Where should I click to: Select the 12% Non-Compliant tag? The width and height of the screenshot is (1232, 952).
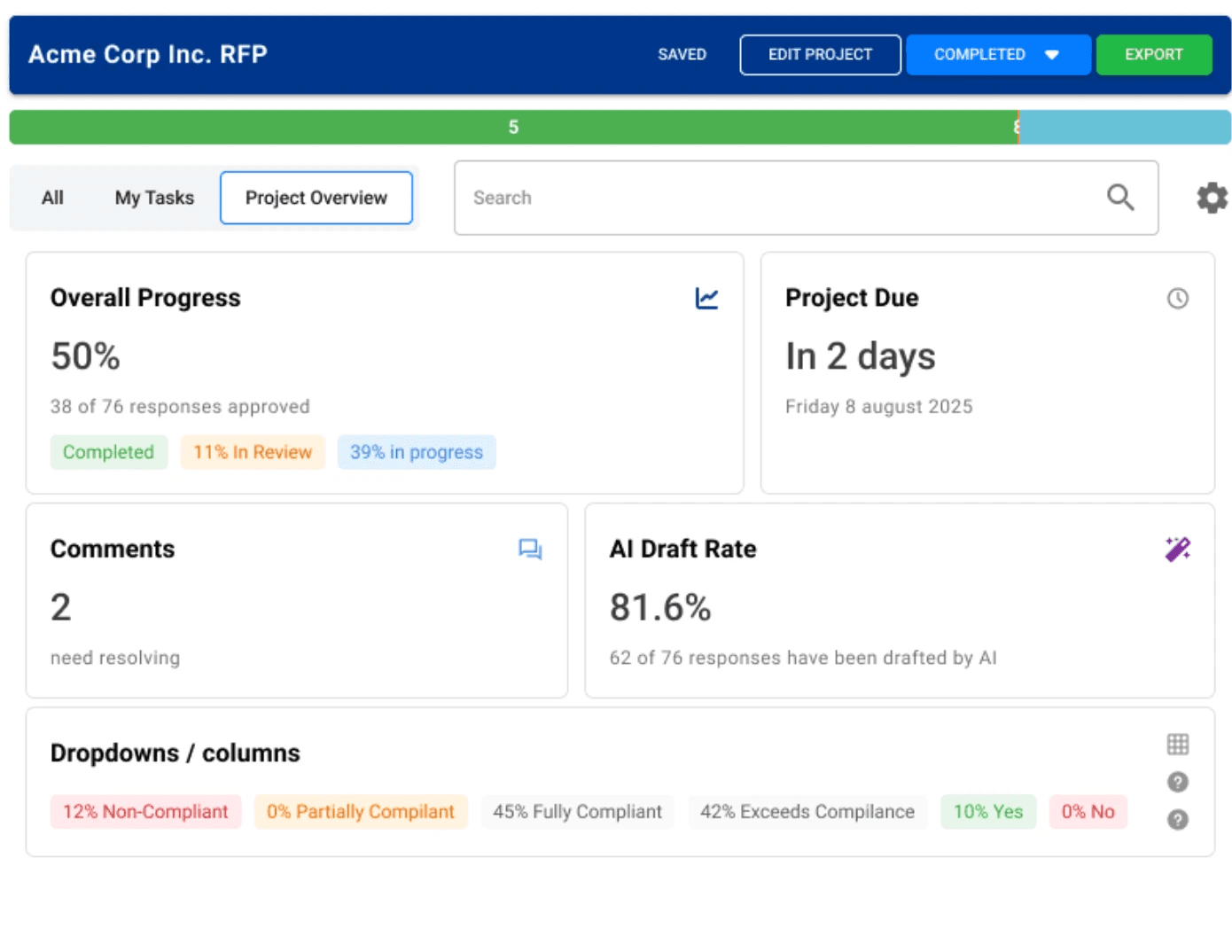145,812
